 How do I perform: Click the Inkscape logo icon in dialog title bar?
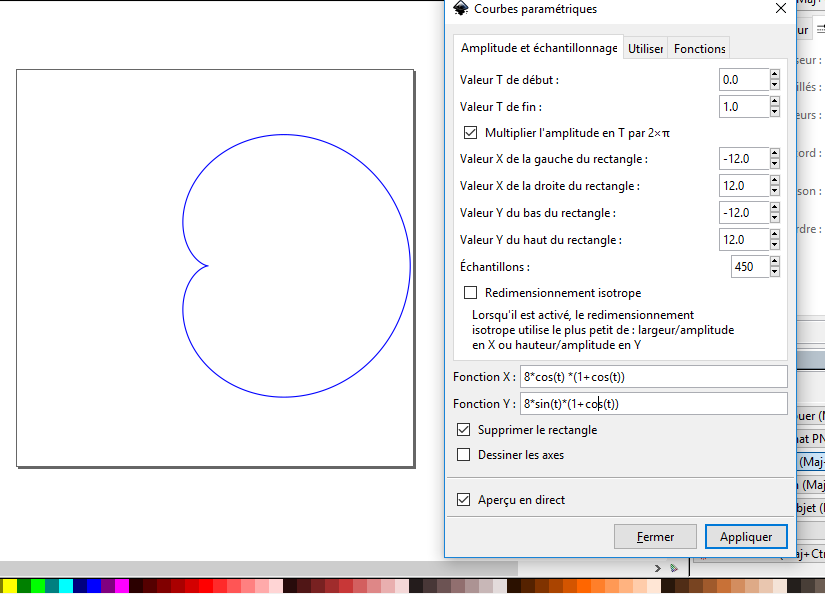(460, 8)
